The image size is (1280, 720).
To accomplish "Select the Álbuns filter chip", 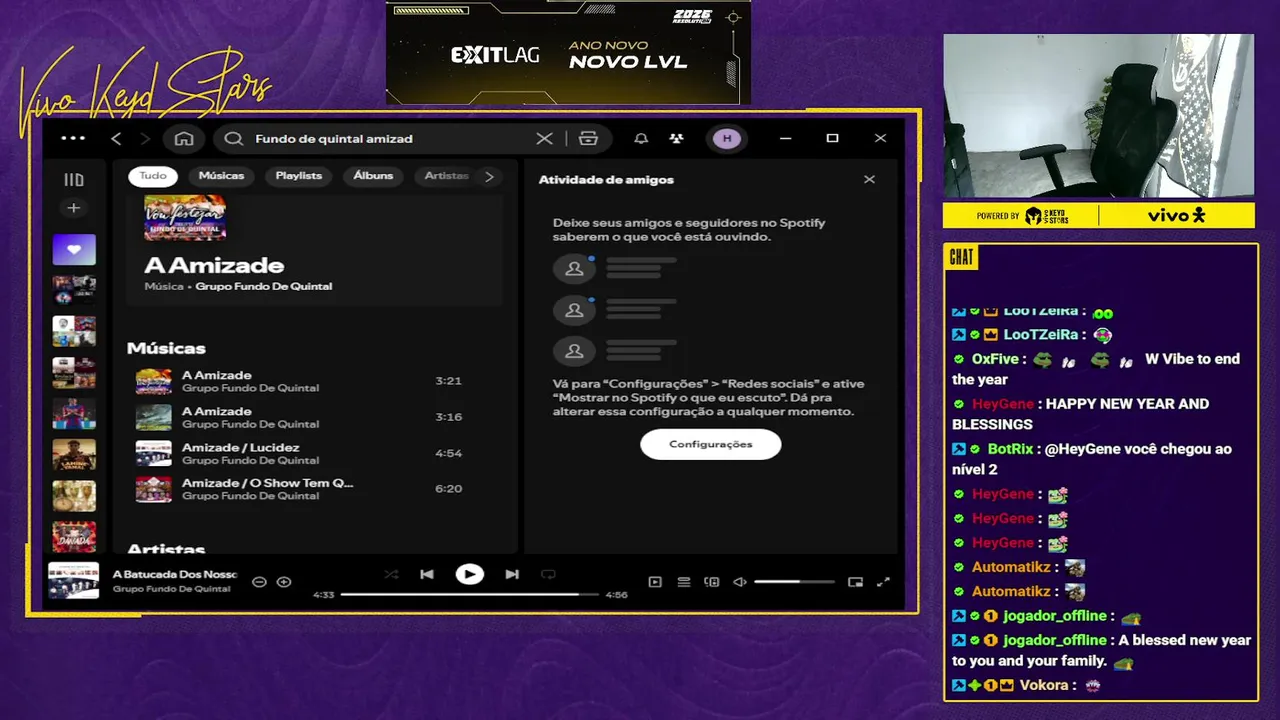I will (373, 176).
